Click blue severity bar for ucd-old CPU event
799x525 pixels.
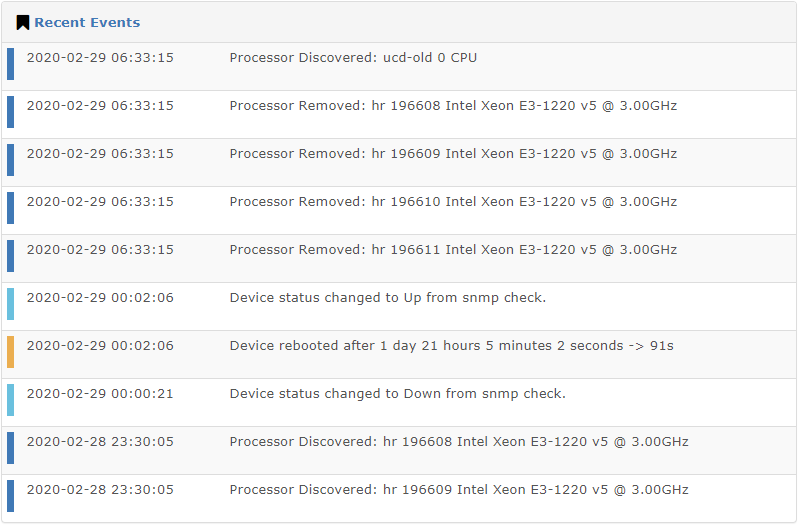[x=10, y=64]
